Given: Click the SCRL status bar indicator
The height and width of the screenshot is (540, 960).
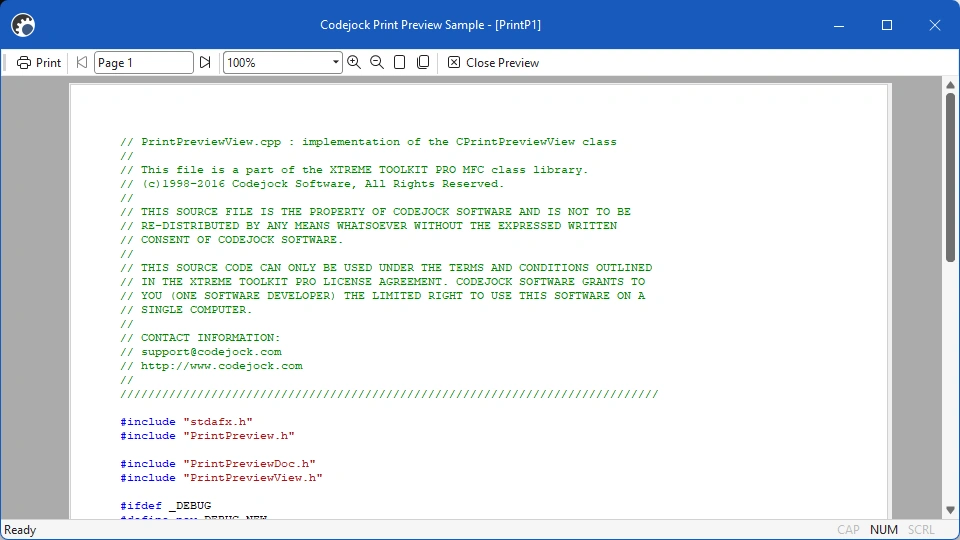Looking at the screenshot, I should 921,530.
